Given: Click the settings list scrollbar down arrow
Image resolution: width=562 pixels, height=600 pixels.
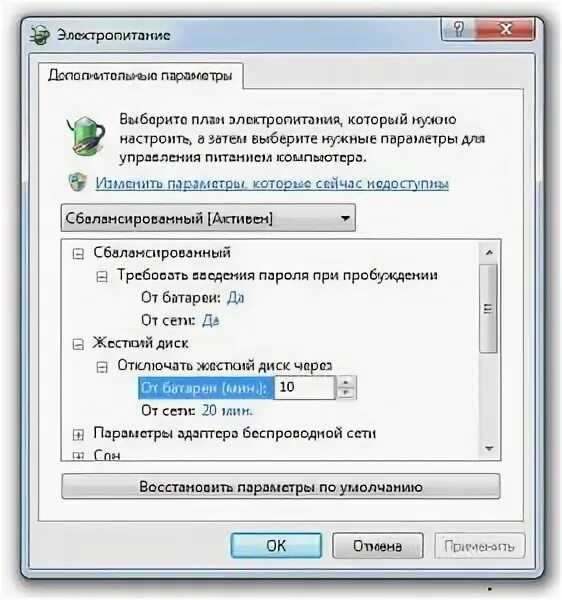Looking at the screenshot, I should point(489,448).
